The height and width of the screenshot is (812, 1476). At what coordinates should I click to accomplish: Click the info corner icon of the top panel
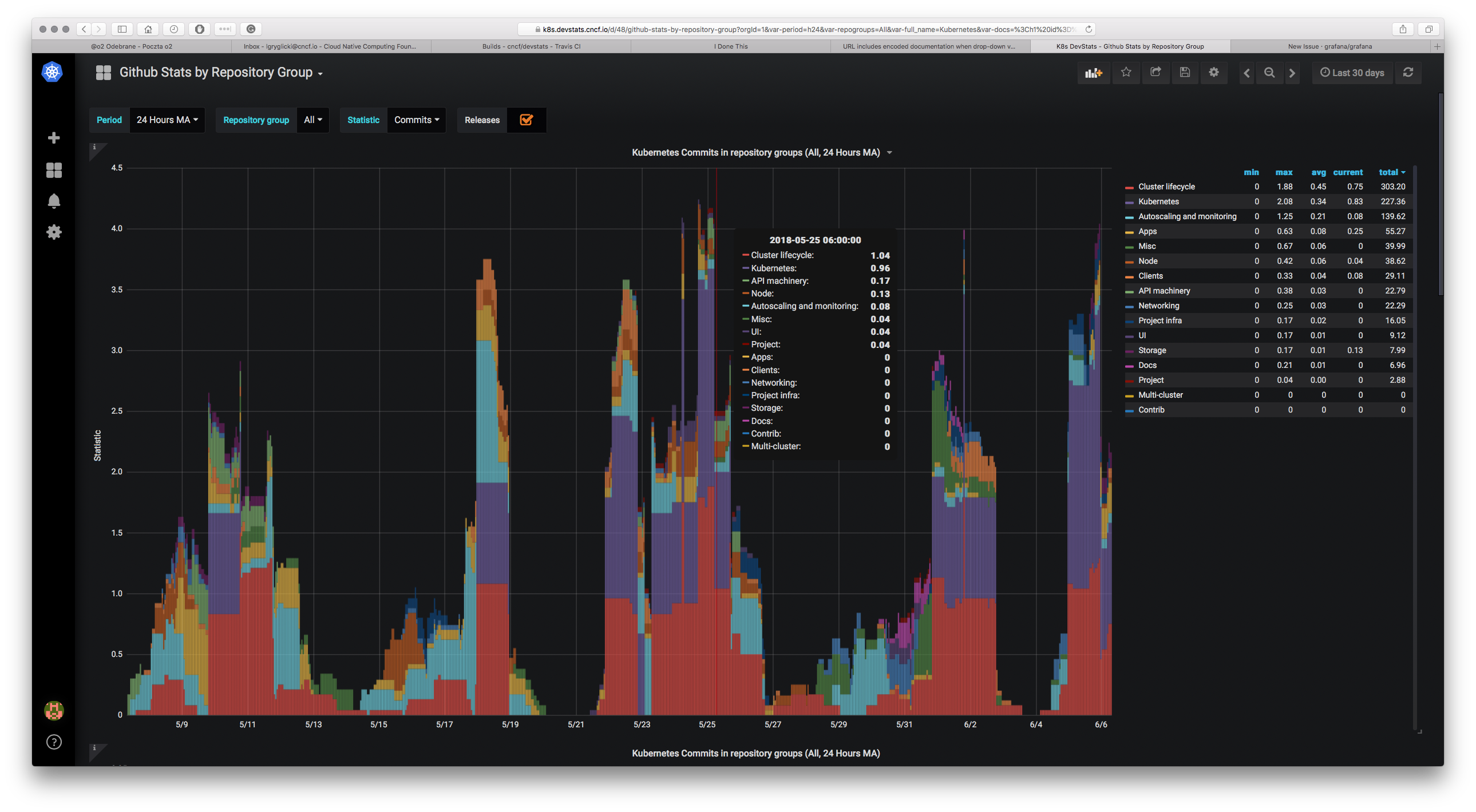[95, 148]
